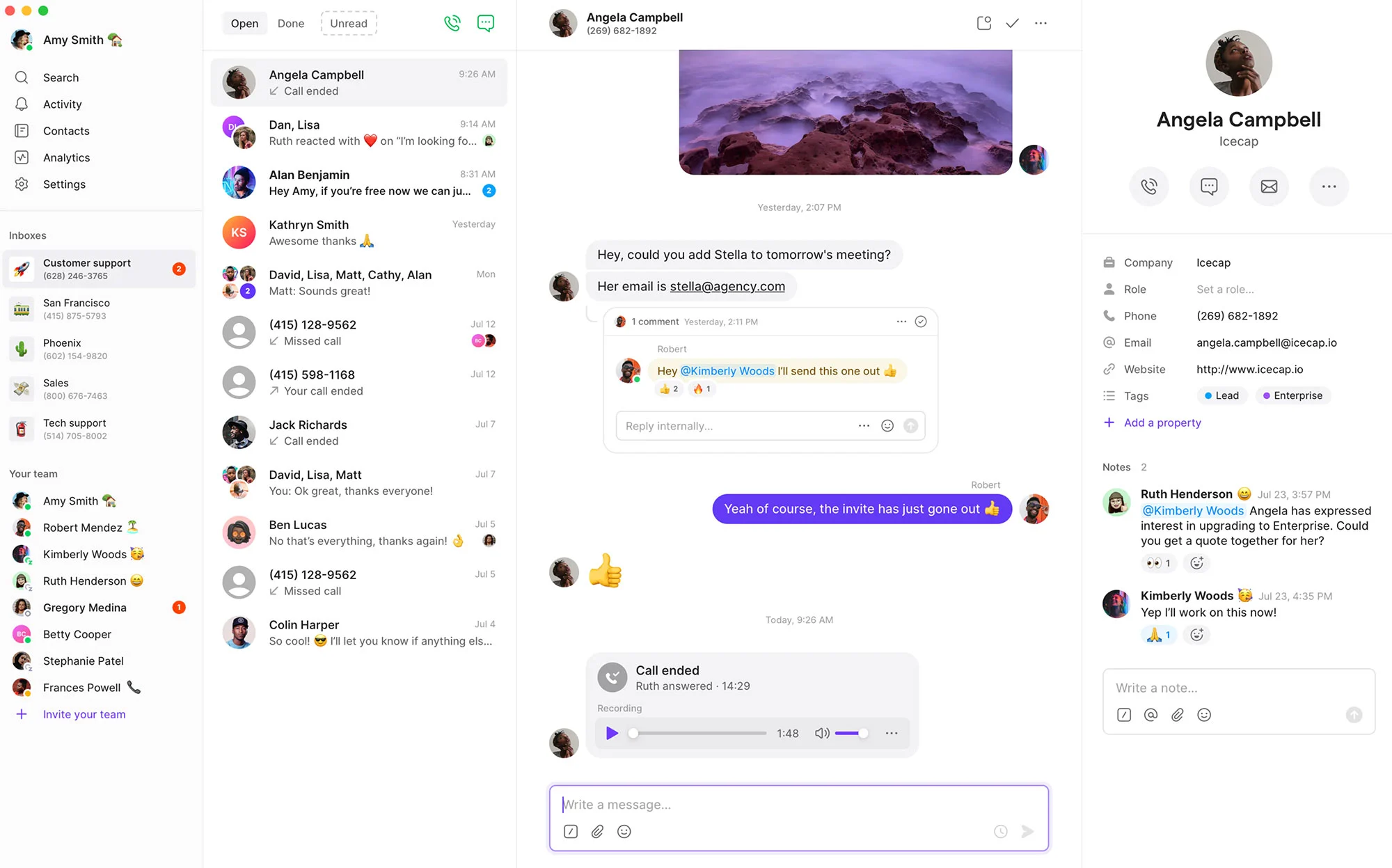The height and width of the screenshot is (868, 1392).
Task: Select the Done tab filter
Action: click(290, 22)
